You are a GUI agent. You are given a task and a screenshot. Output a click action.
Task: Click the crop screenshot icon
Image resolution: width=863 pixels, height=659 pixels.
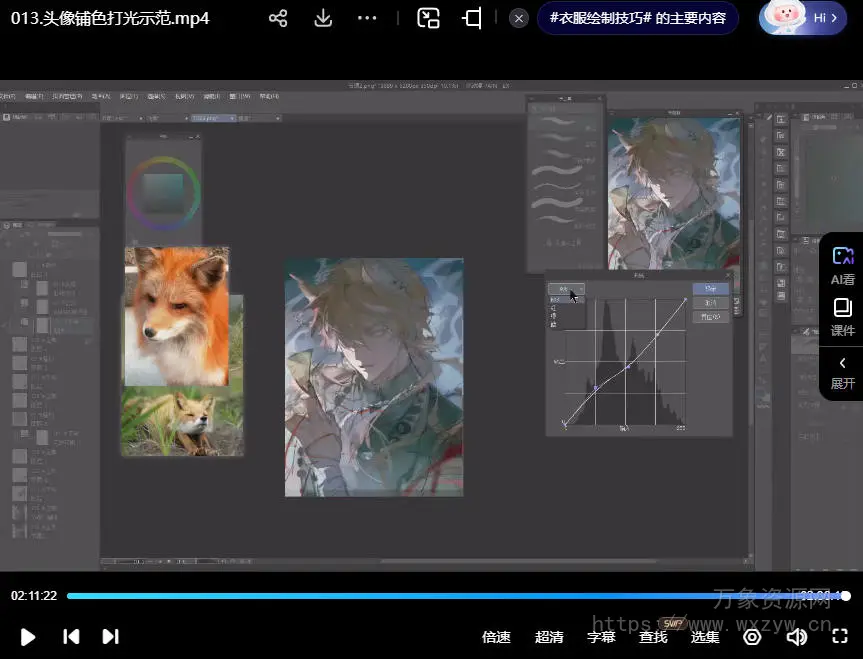(x=472, y=18)
